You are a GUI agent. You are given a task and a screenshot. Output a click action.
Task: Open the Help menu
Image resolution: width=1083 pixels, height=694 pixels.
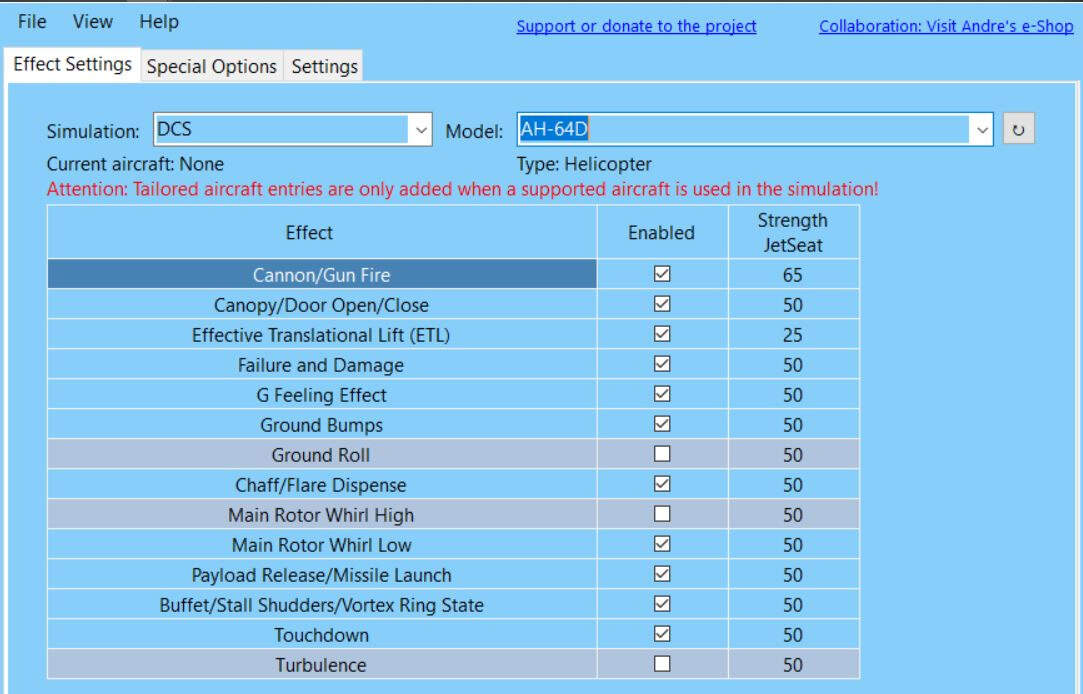point(158,21)
